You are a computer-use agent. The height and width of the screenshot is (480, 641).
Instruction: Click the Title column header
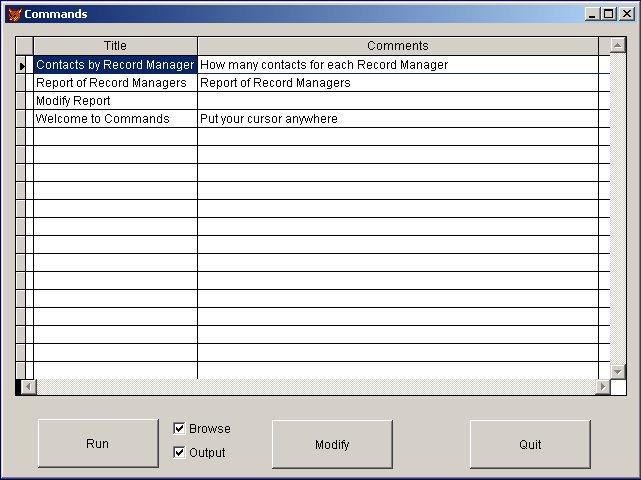(x=115, y=46)
